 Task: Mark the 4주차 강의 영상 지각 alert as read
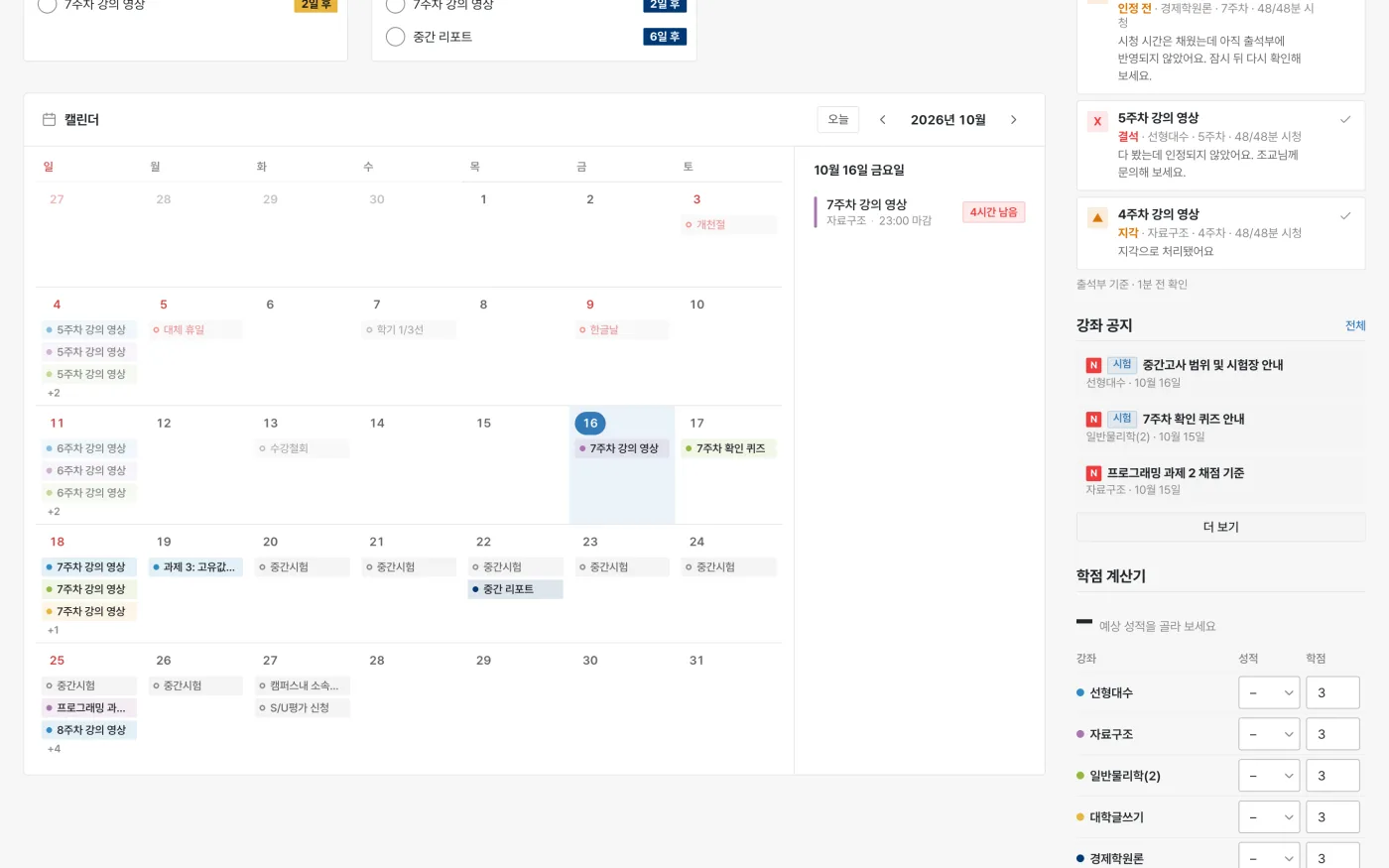pyautogui.click(x=1345, y=215)
